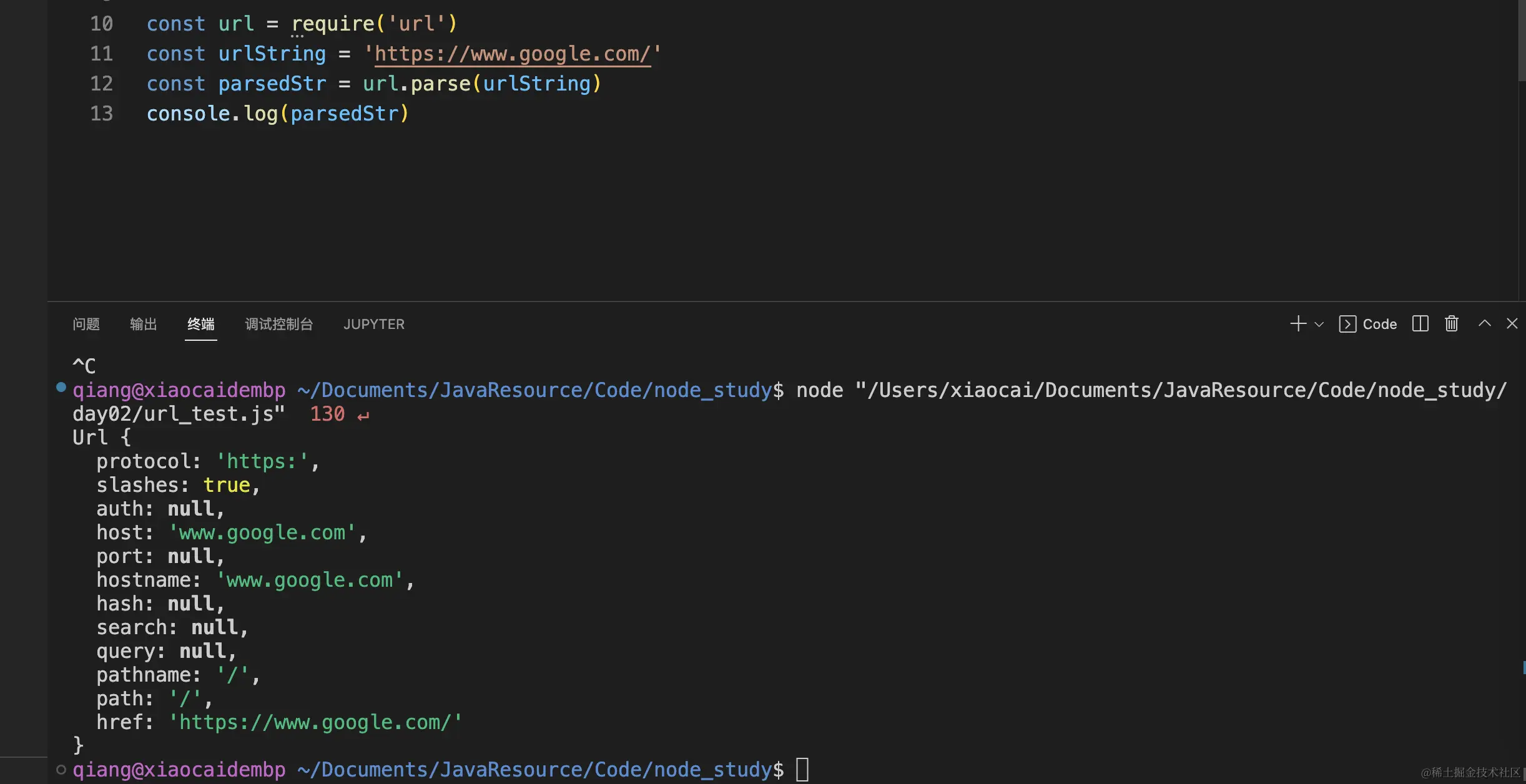Viewport: 1526px width, 784px height.
Task: Kill terminal with trash icon
Action: [1451, 324]
